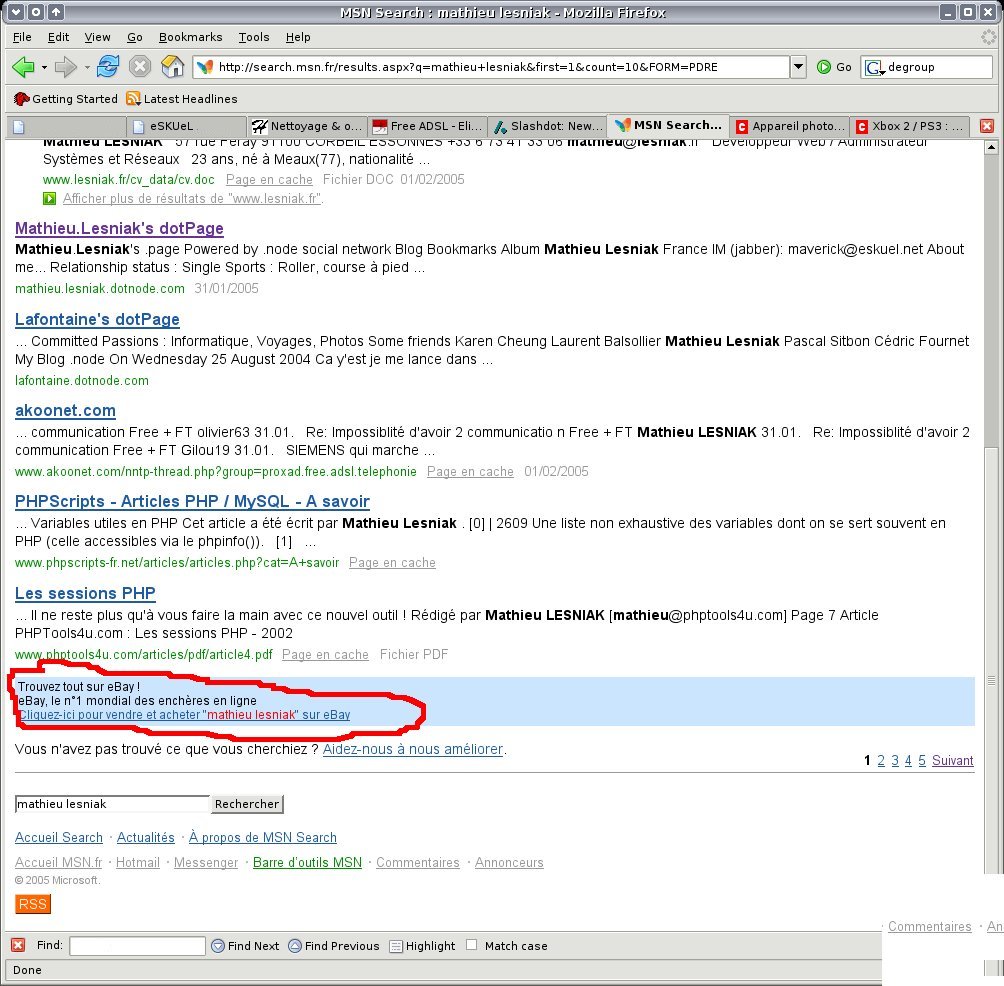Image resolution: width=1004 pixels, height=986 pixels.
Task: Open Page en cache for phpscripts result
Action: pyautogui.click(x=392, y=563)
